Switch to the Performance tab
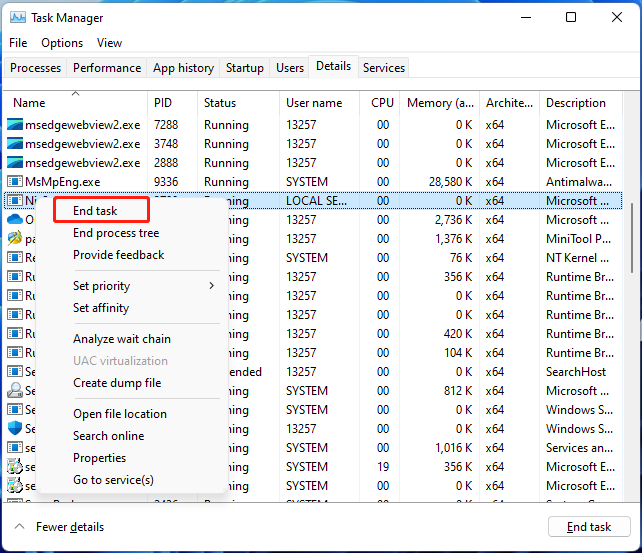 [x=107, y=68]
